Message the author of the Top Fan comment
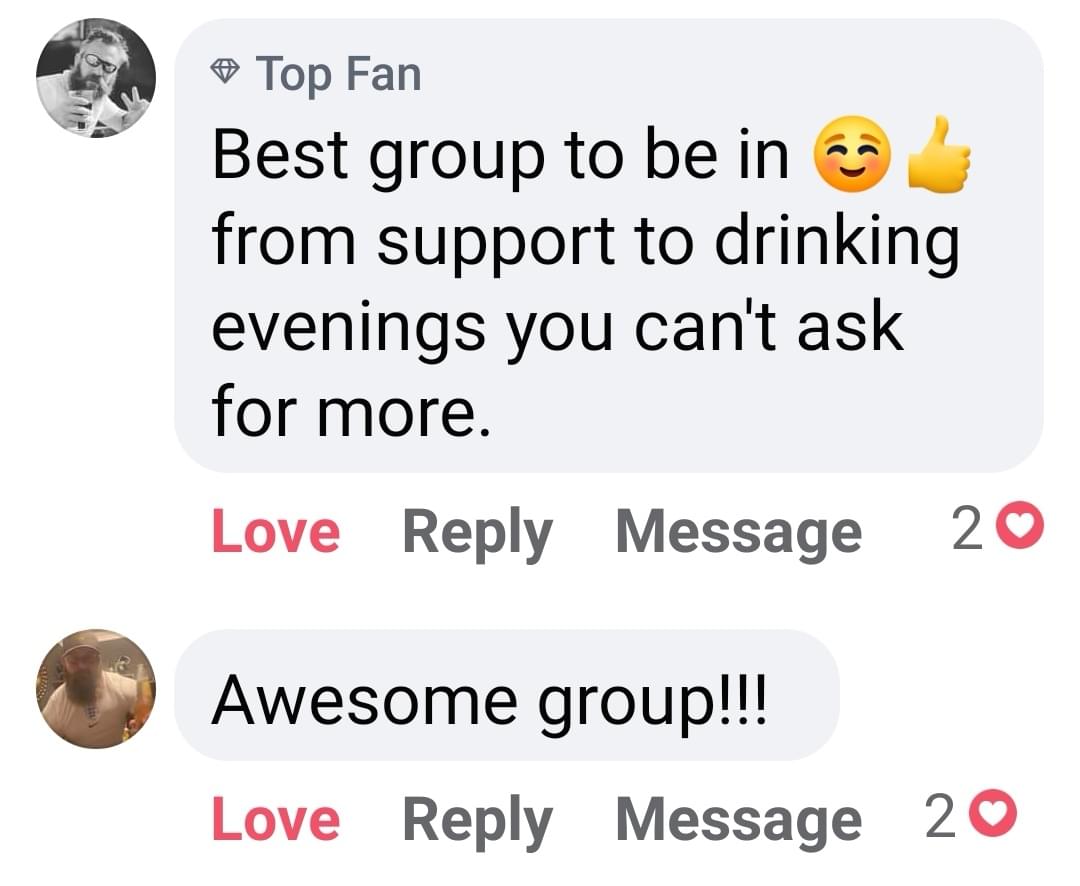 (737, 532)
